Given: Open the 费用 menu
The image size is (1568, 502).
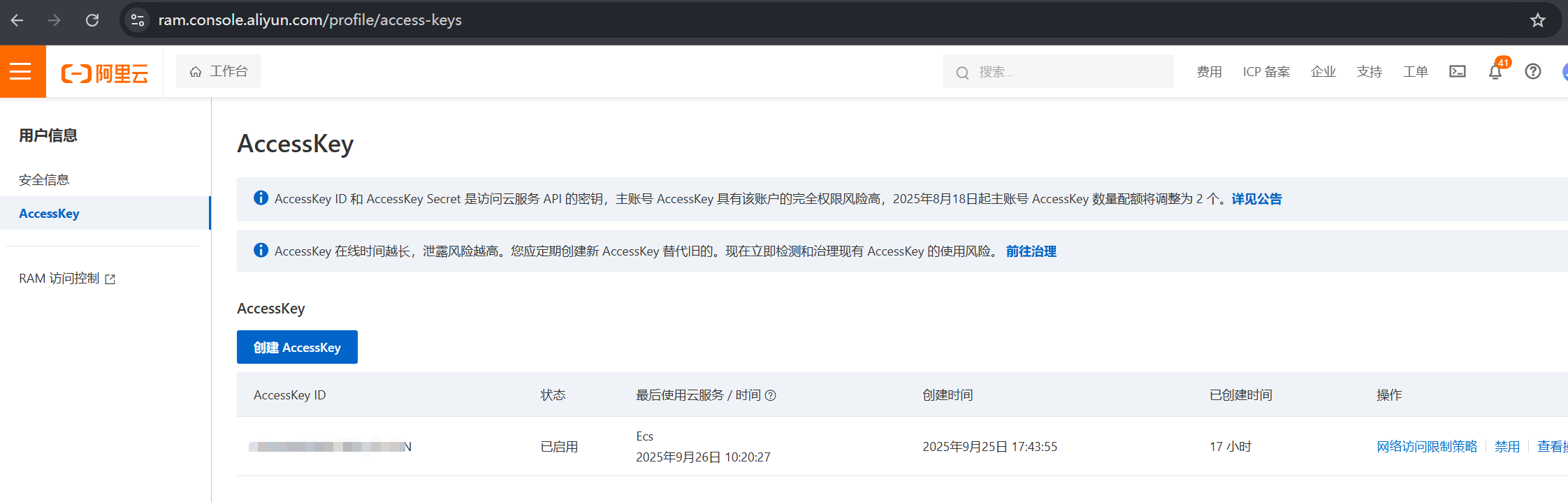Looking at the screenshot, I should click(x=1209, y=72).
